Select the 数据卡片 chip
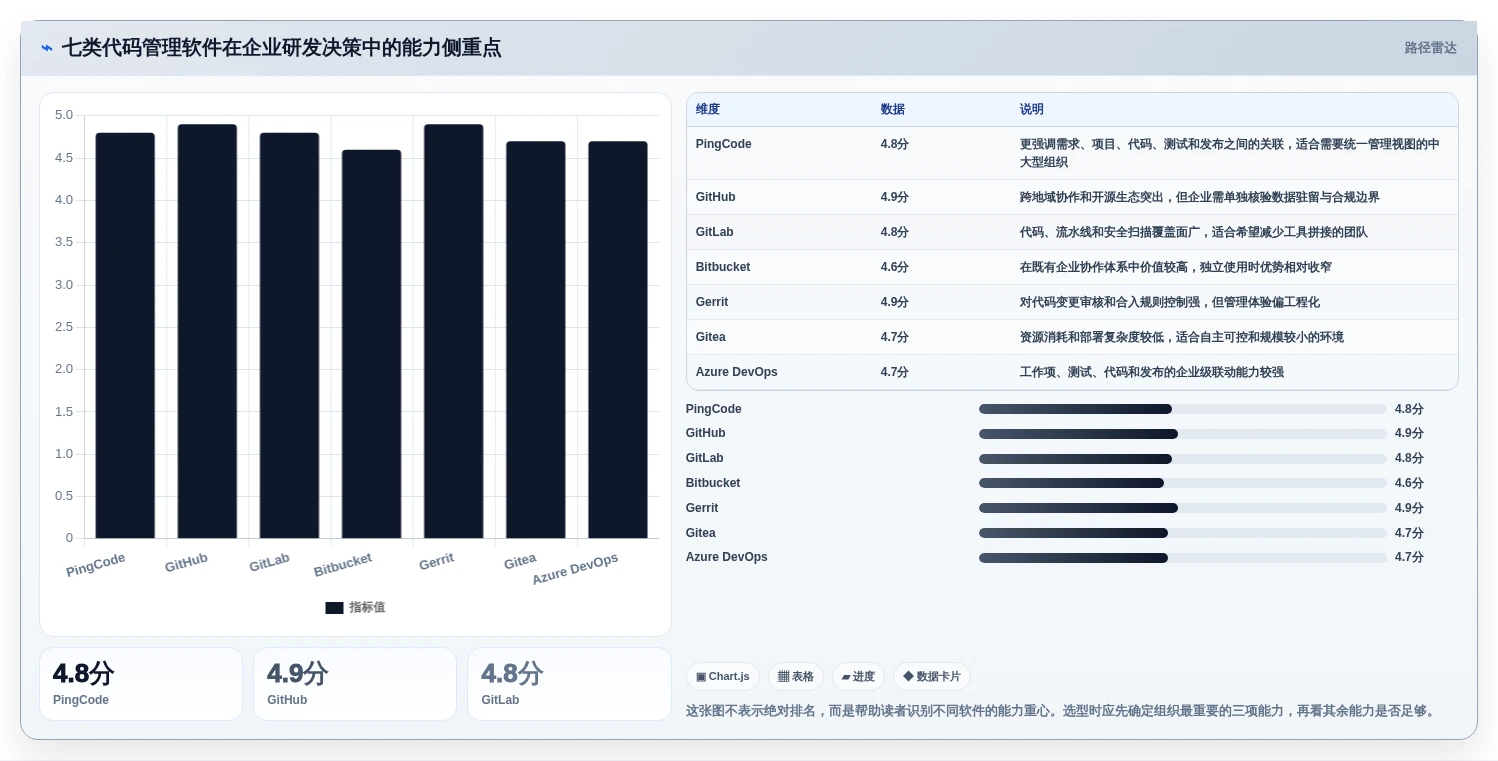 932,677
